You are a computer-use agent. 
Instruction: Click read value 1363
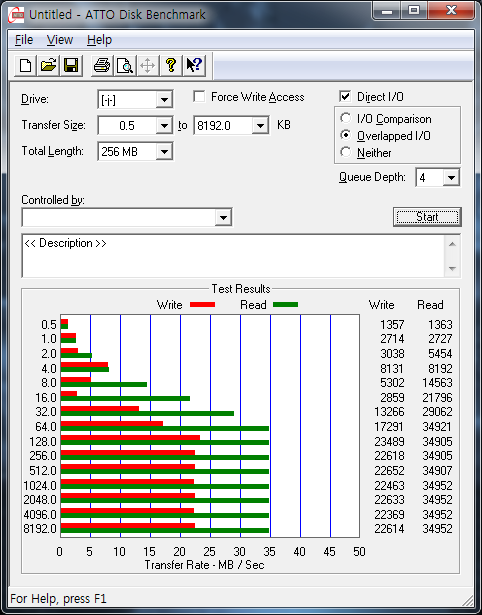pos(440,325)
